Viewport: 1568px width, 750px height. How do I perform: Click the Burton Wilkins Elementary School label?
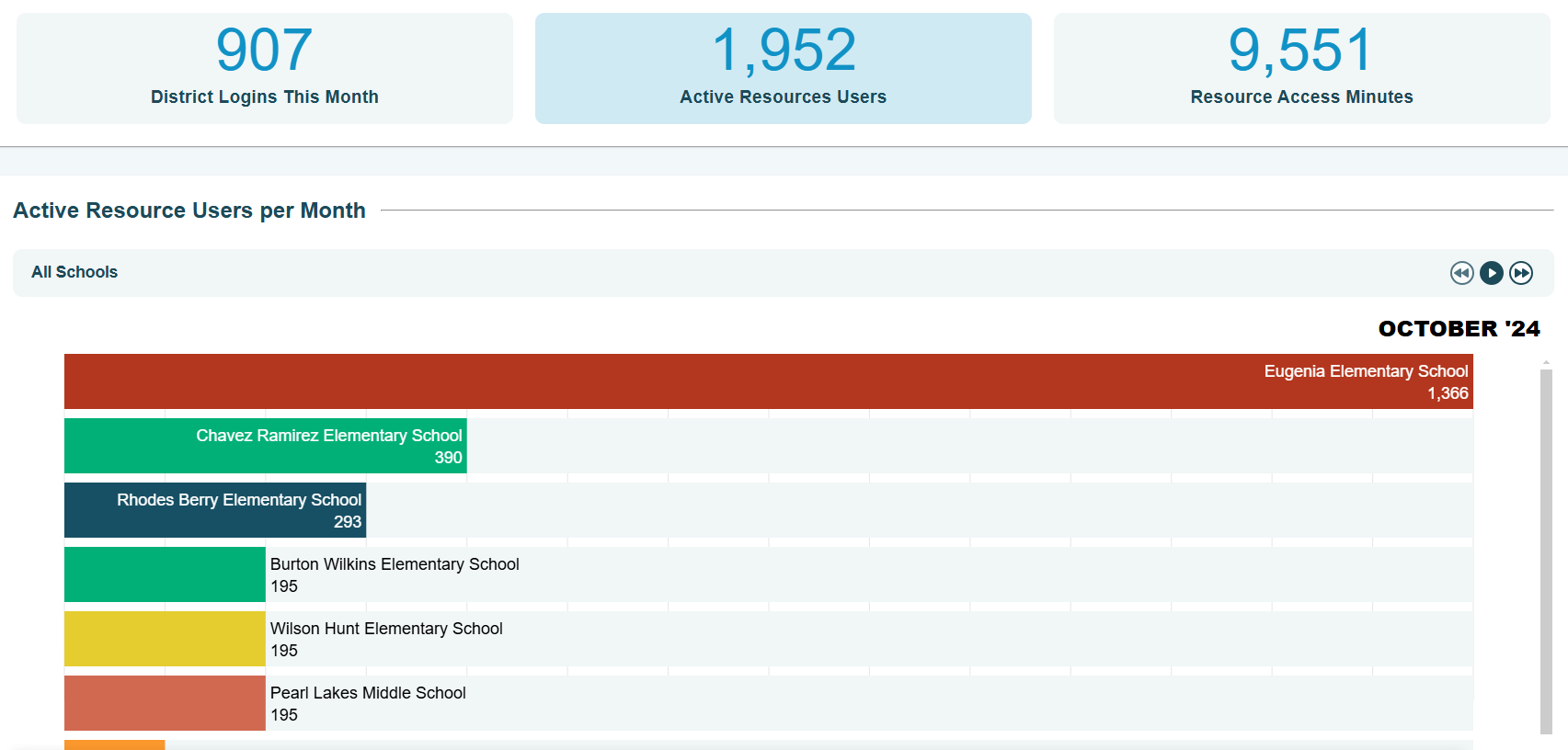coord(395,564)
